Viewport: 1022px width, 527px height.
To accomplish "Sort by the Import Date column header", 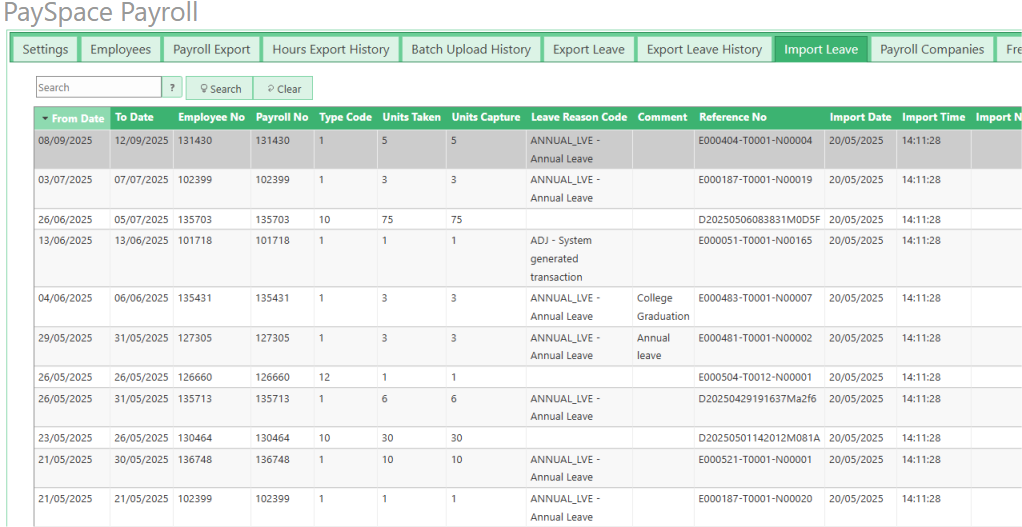I will coord(859,117).
